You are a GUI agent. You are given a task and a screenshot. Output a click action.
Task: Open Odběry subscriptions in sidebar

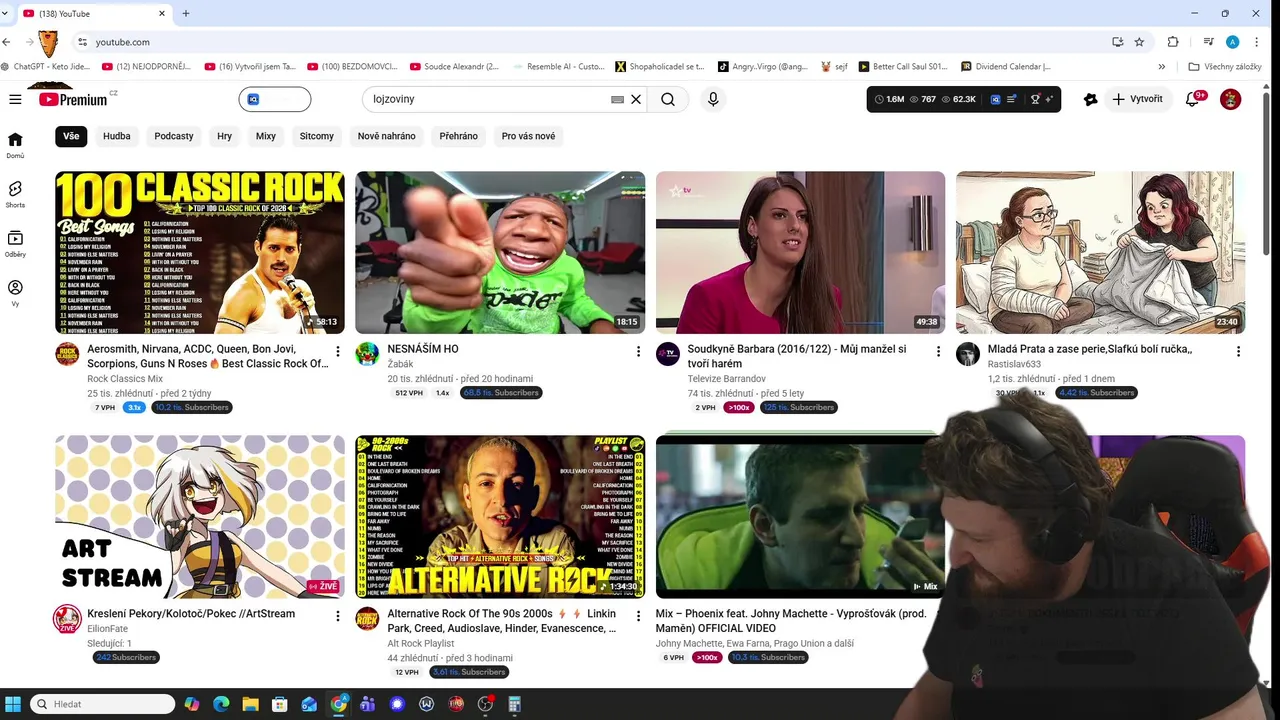15,244
